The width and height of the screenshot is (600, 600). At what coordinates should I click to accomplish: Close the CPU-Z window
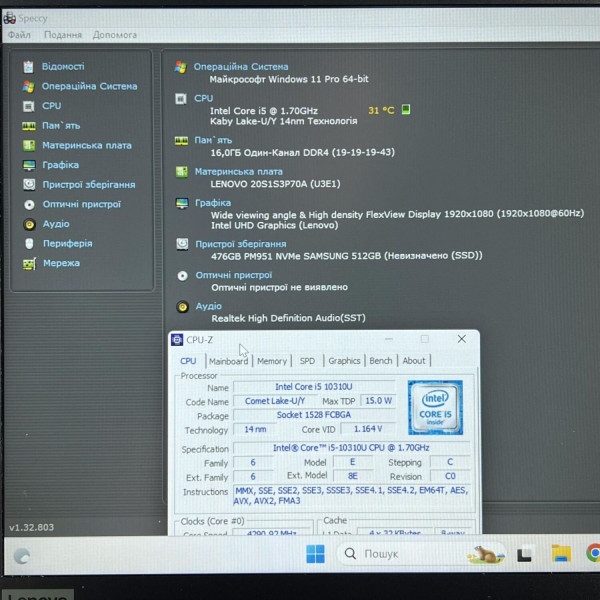461,339
